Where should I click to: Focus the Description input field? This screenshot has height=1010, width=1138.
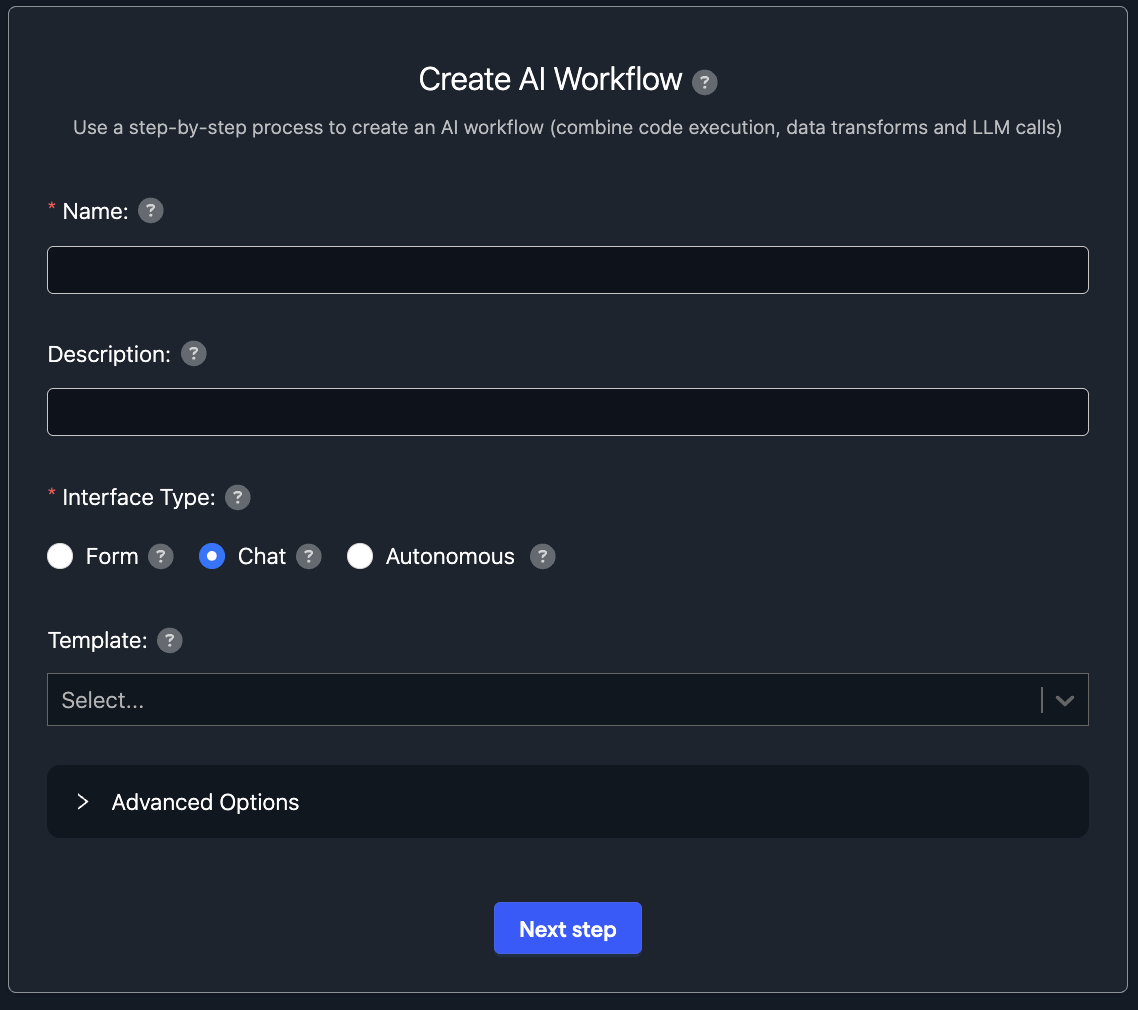(x=567, y=412)
